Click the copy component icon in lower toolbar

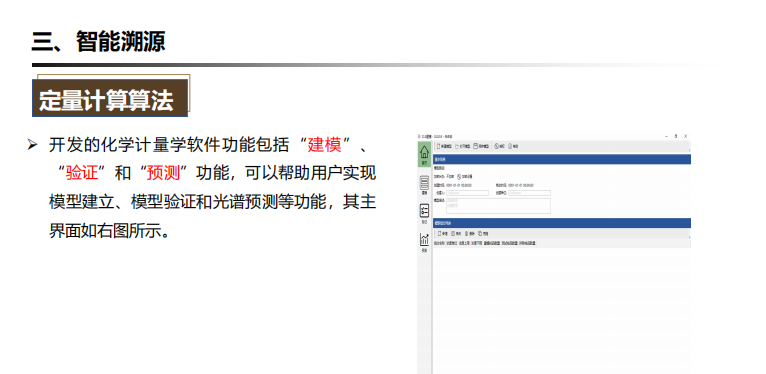point(480,233)
